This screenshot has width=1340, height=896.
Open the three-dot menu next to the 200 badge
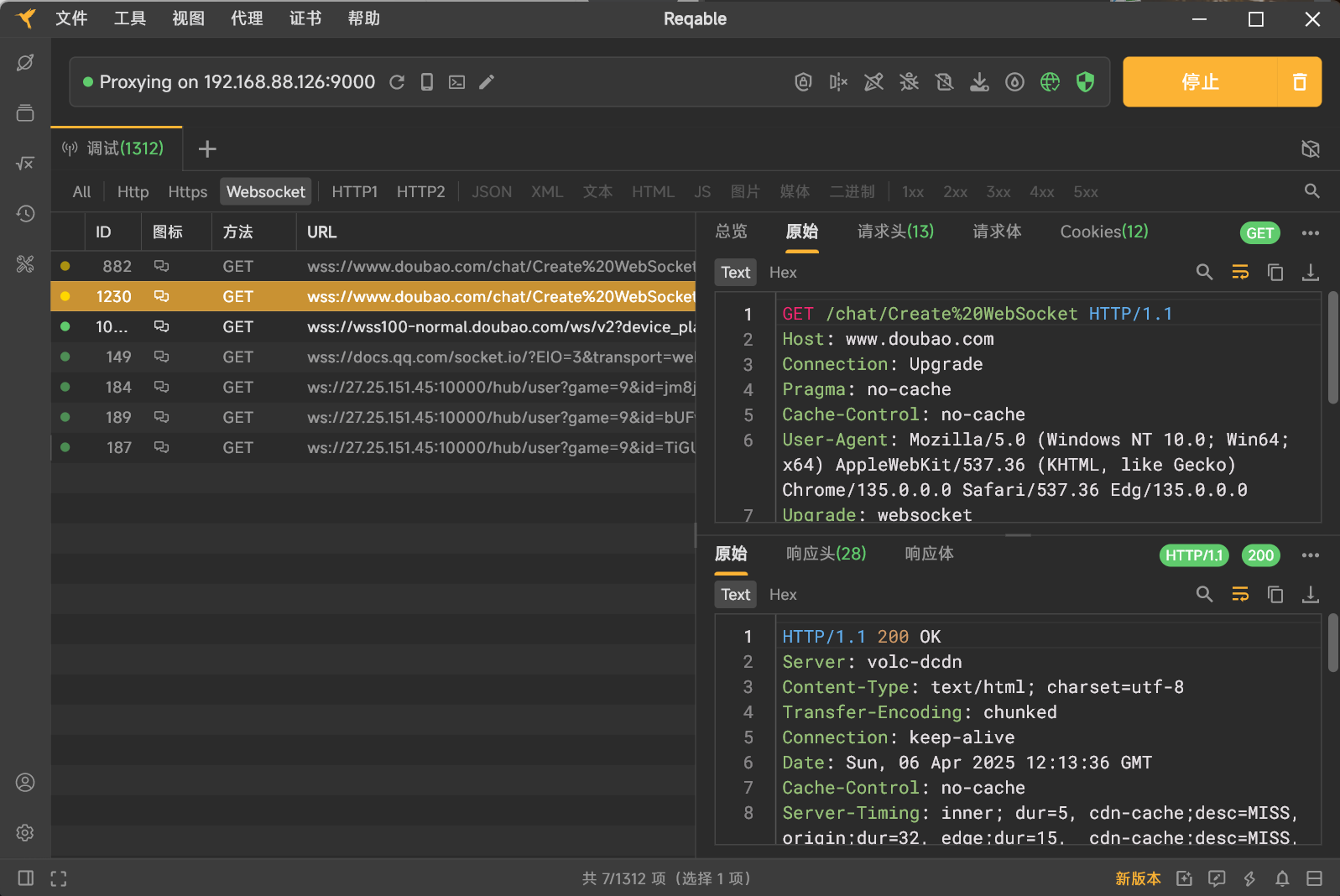[1310, 555]
